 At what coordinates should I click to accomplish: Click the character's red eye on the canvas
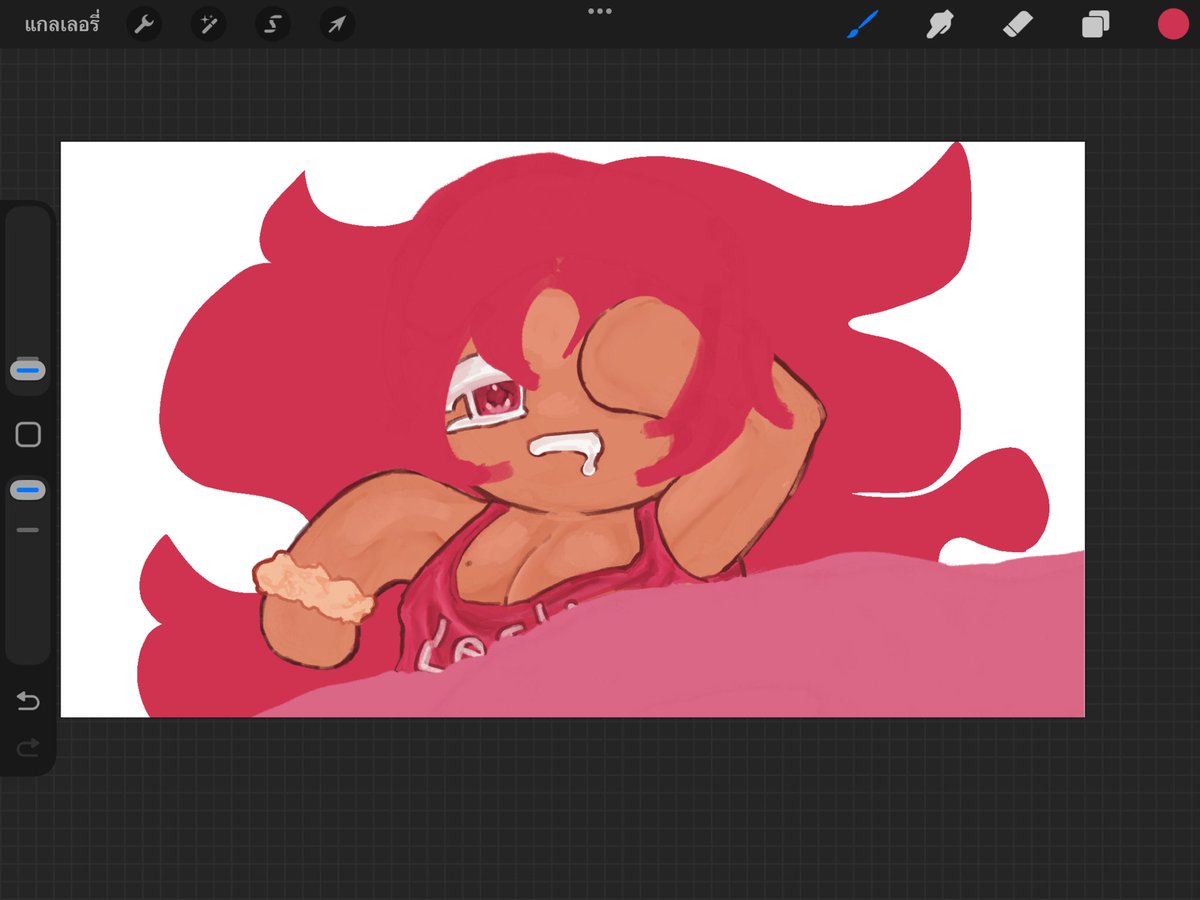[x=495, y=401]
